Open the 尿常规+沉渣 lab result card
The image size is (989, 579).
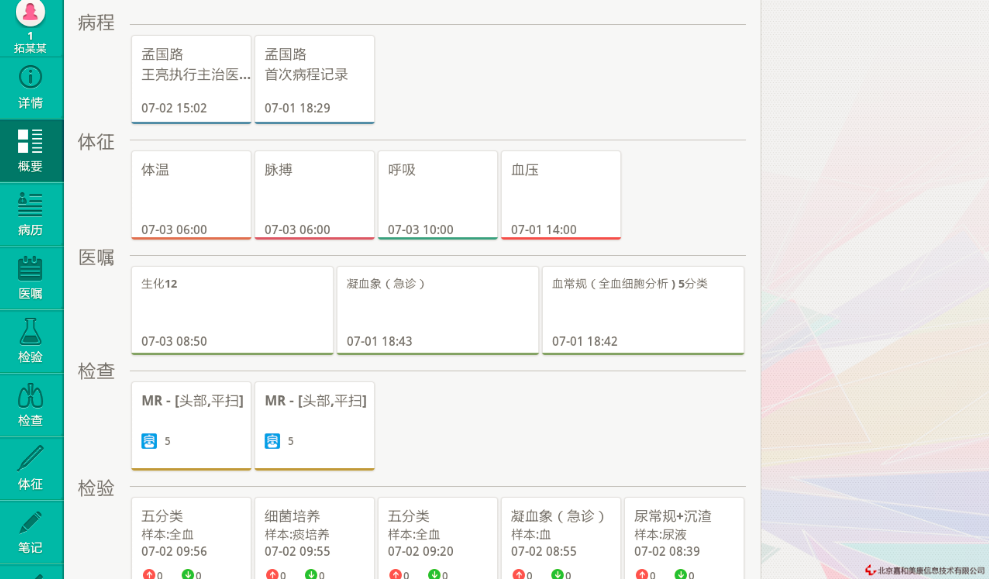[683, 537]
